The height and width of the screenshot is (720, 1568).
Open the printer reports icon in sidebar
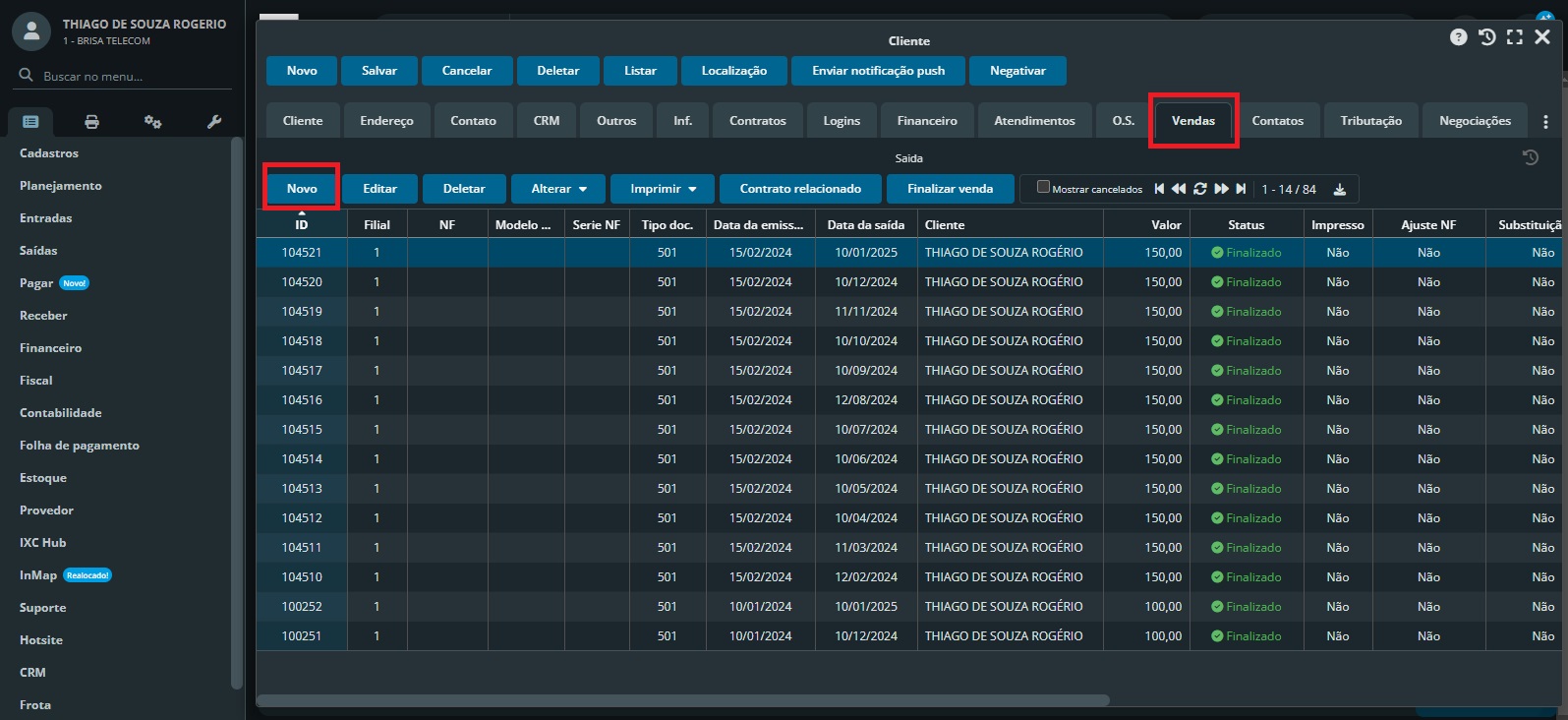(91, 122)
